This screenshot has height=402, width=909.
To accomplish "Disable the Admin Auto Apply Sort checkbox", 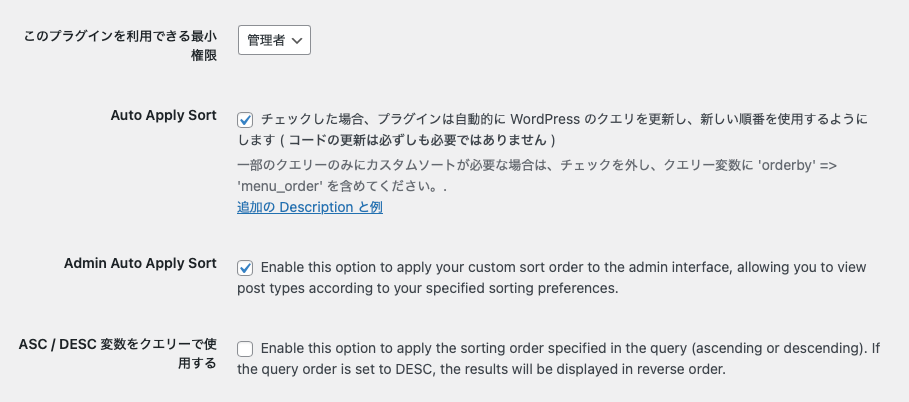I will tap(245, 268).
